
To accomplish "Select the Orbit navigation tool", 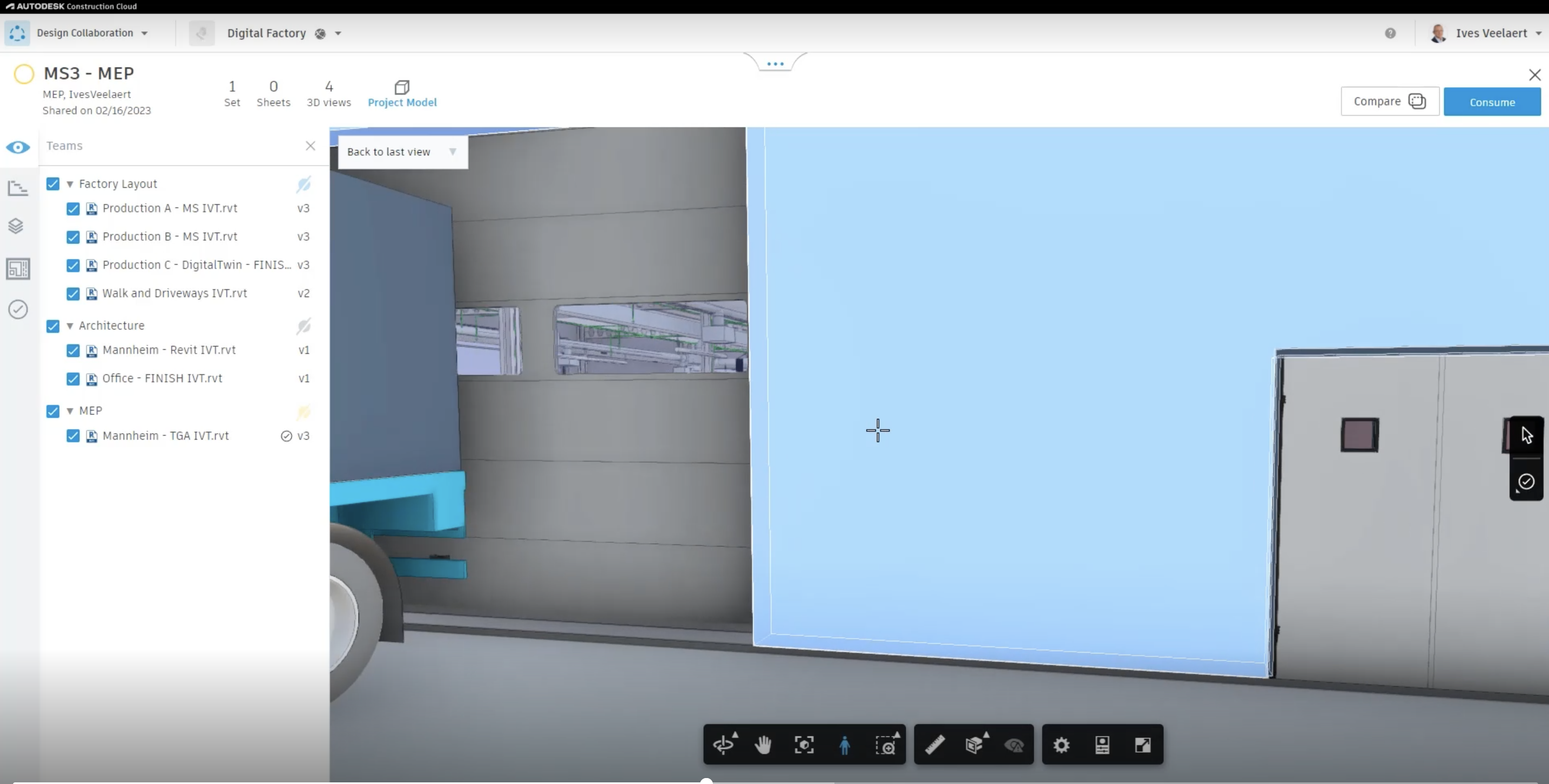I will pos(724,745).
